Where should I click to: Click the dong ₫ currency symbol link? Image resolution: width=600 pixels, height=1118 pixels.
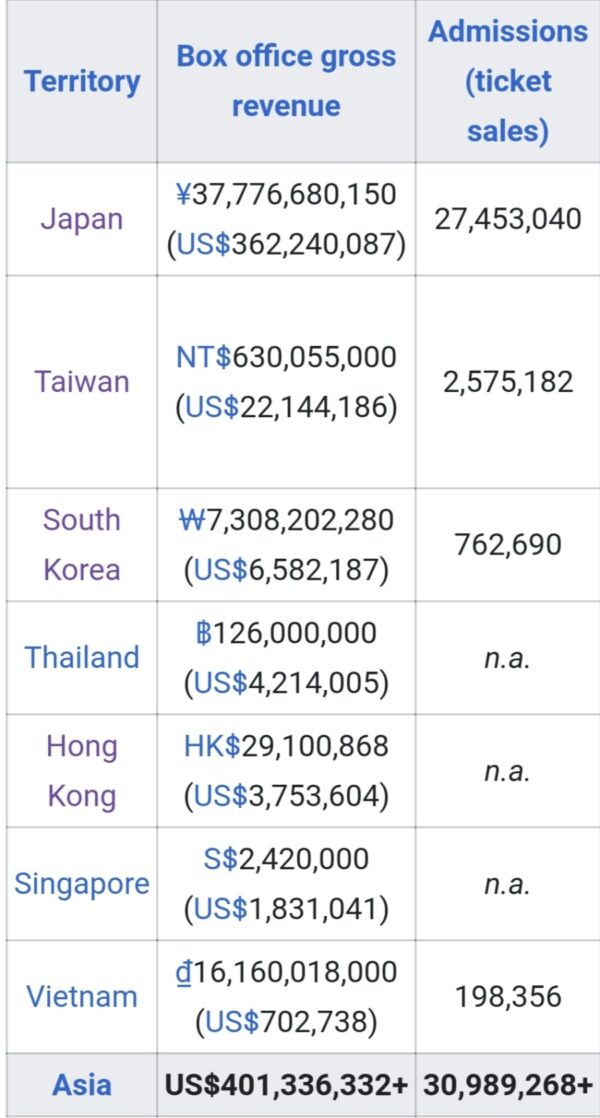(181, 972)
